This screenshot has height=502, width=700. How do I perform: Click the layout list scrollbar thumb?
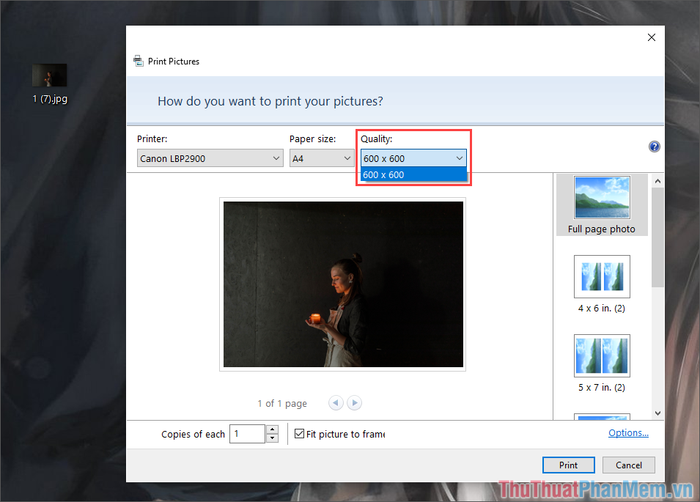[x=658, y=237]
